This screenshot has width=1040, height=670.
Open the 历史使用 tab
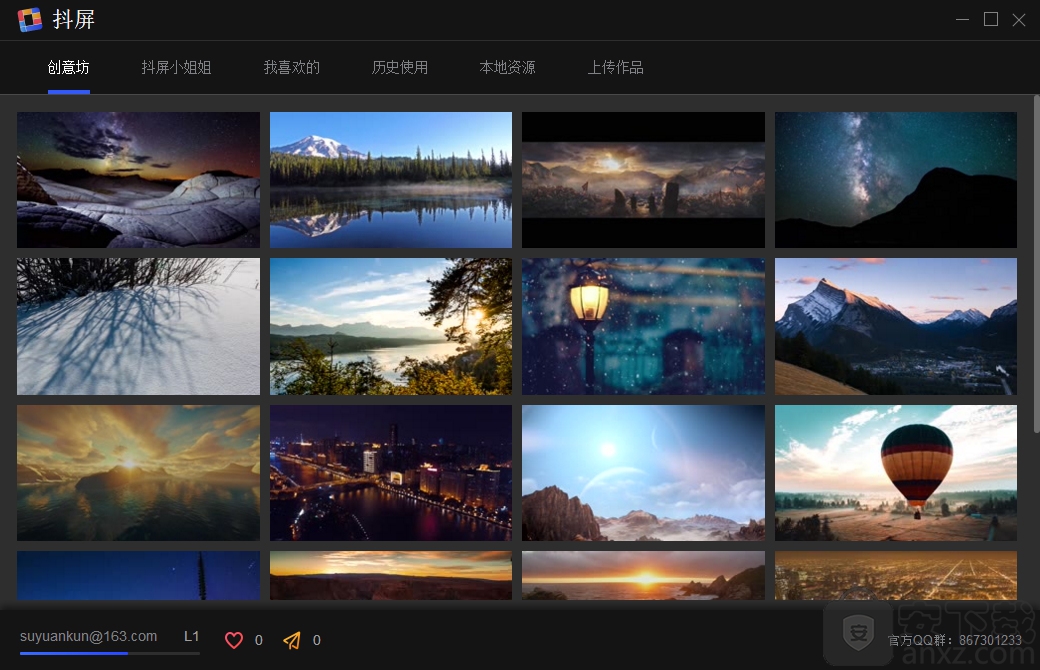pos(400,67)
